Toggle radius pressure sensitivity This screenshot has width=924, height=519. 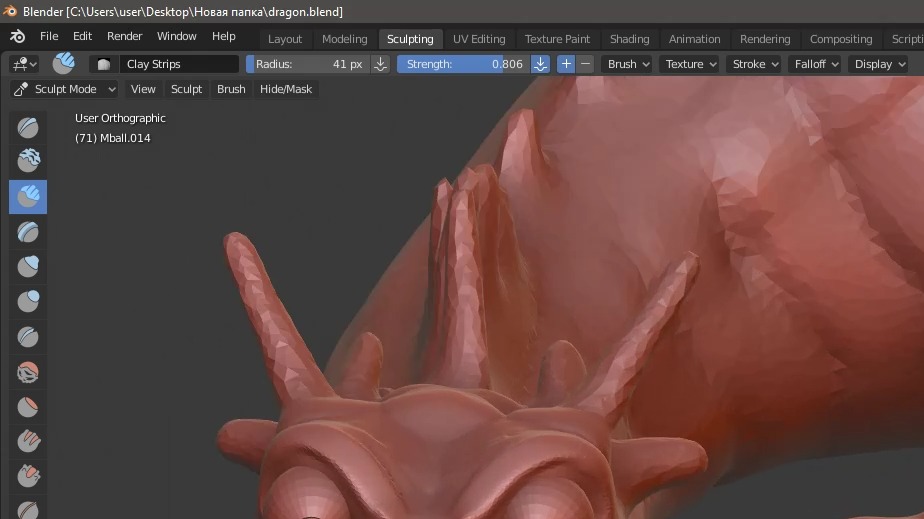[x=381, y=64]
